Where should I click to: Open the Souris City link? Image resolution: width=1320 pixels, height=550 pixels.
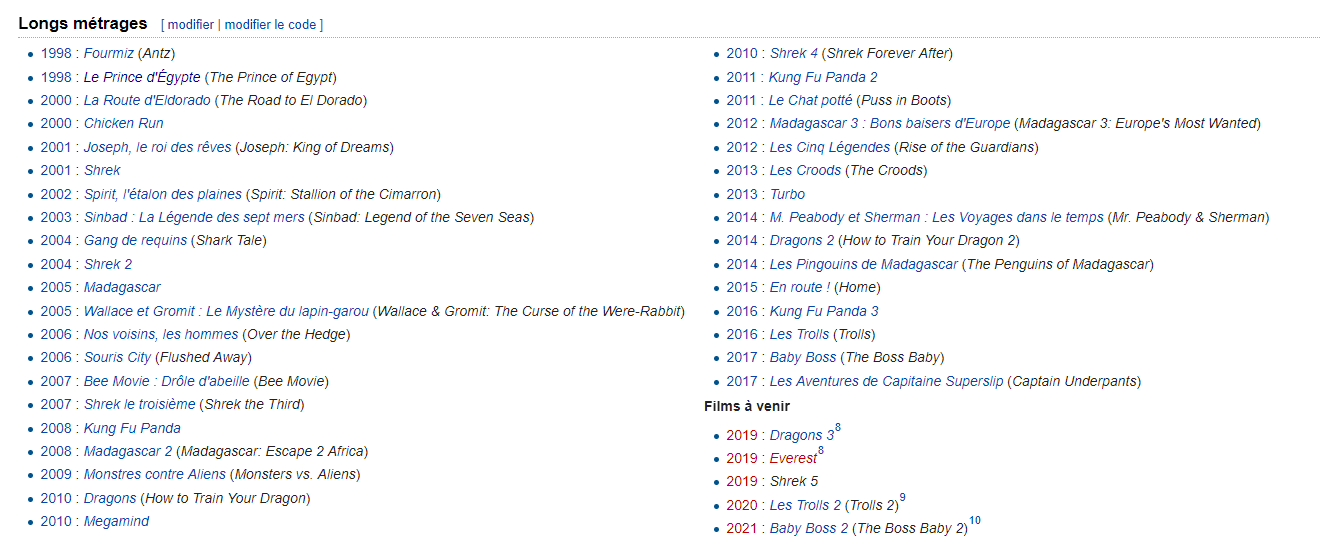click(x=118, y=357)
